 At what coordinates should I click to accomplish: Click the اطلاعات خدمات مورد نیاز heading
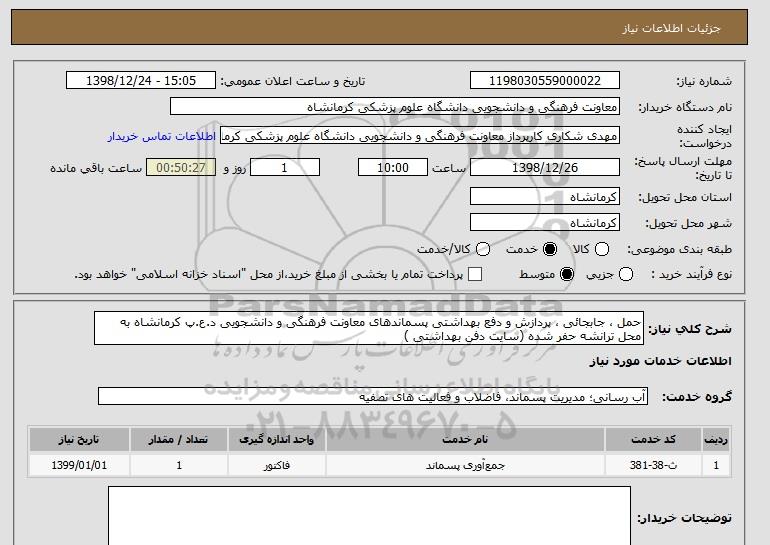[660, 361]
